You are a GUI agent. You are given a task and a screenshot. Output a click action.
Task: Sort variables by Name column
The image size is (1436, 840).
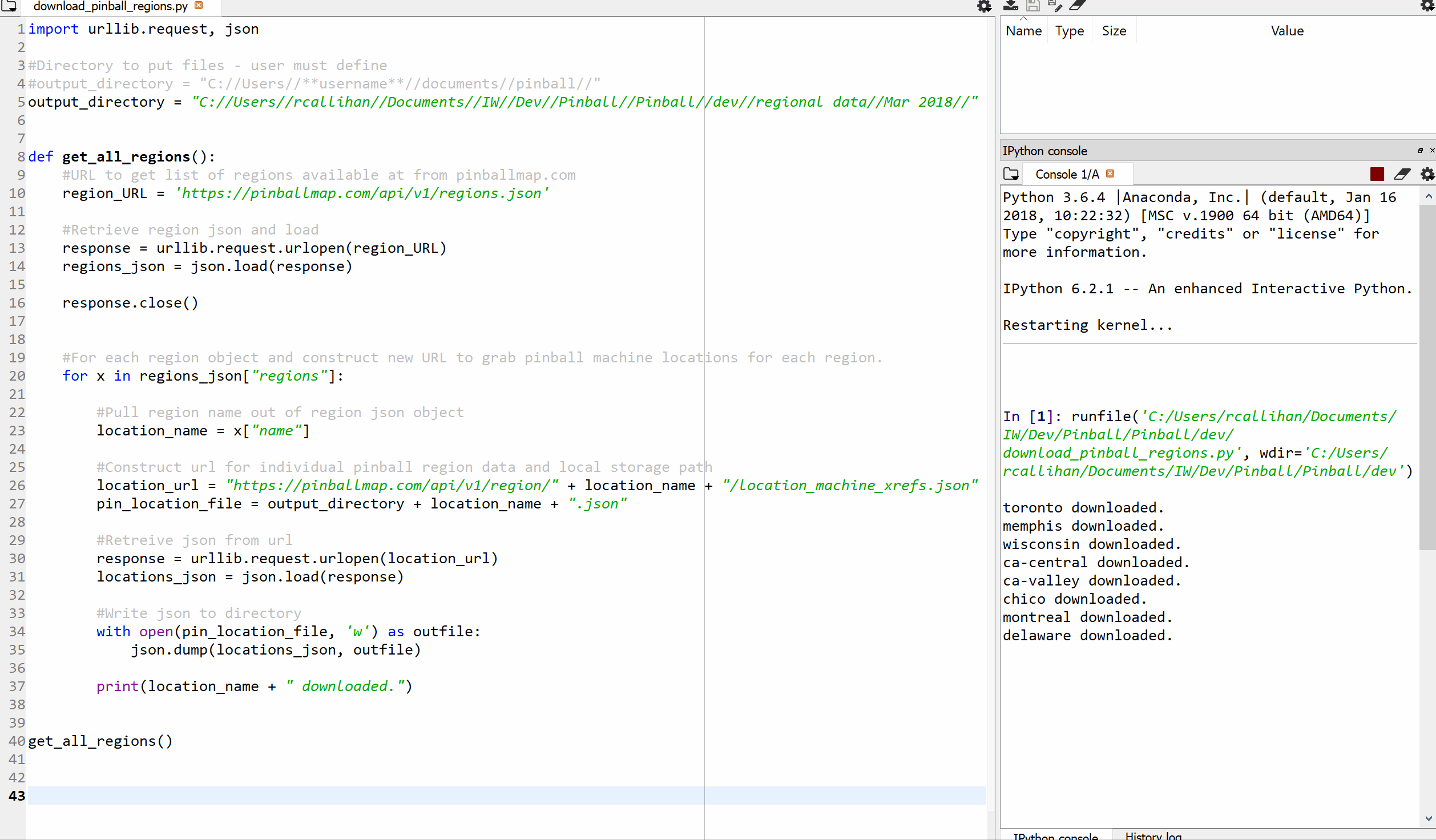point(1023,30)
